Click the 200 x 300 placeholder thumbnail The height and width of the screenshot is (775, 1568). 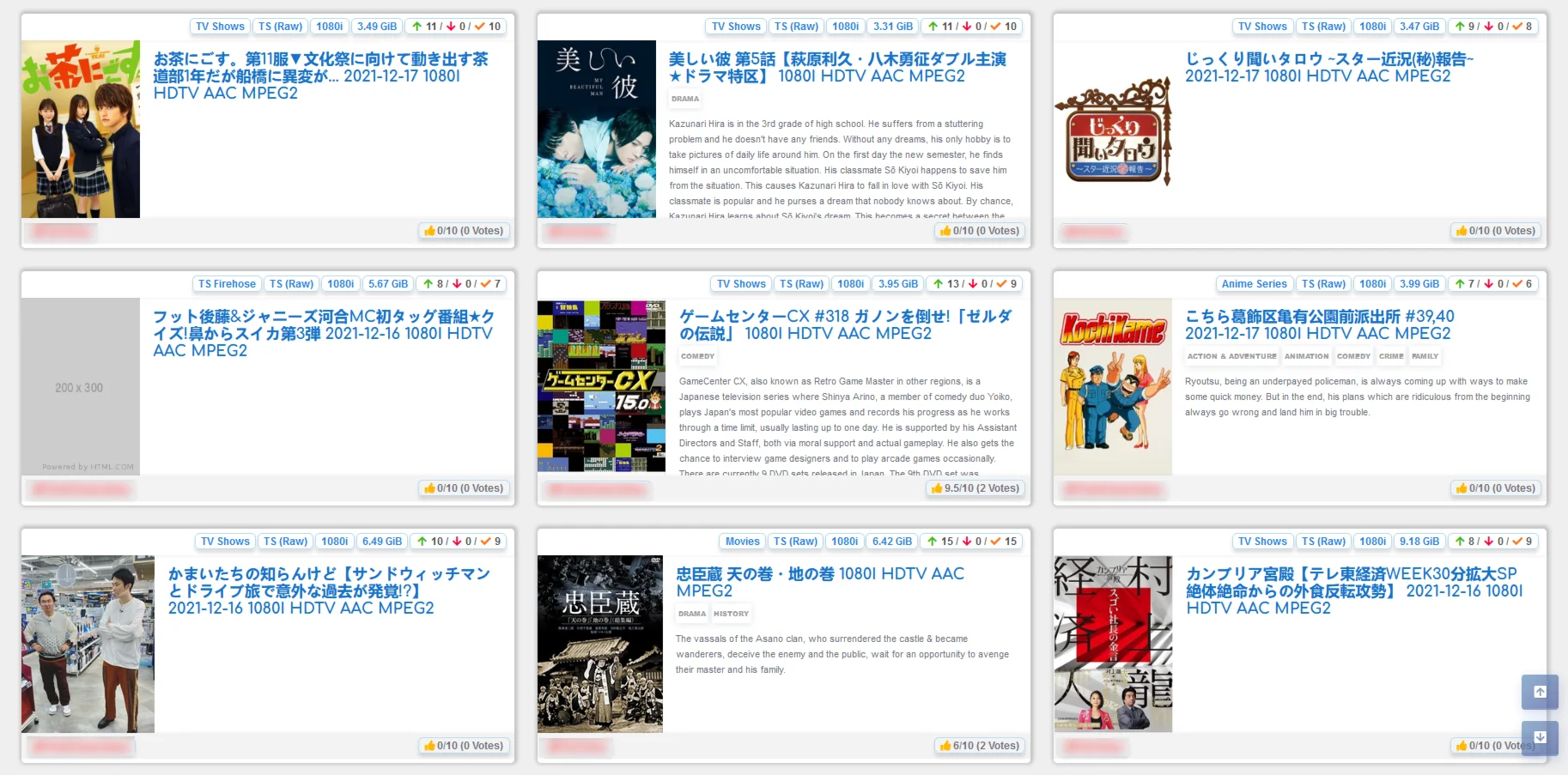click(81, 386)
